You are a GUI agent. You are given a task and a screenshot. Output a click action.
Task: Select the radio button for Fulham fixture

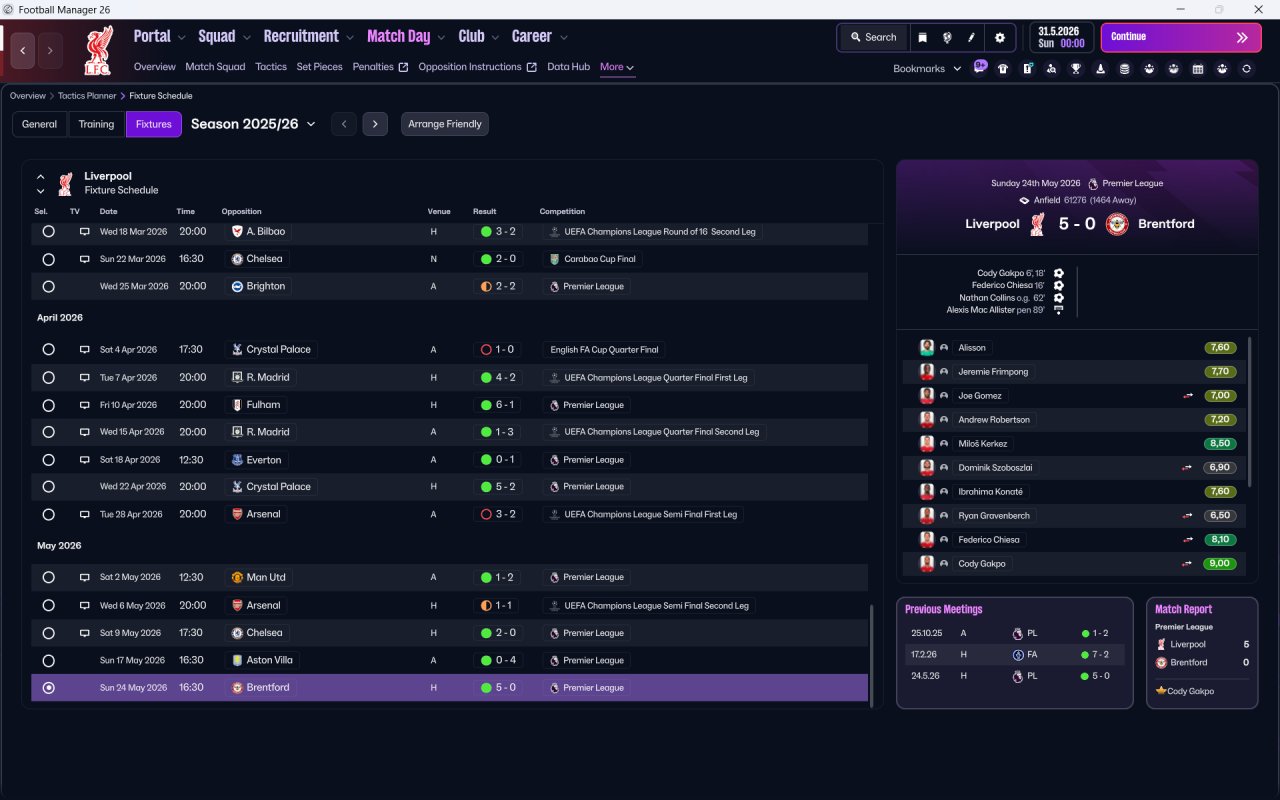coord(48,405)
